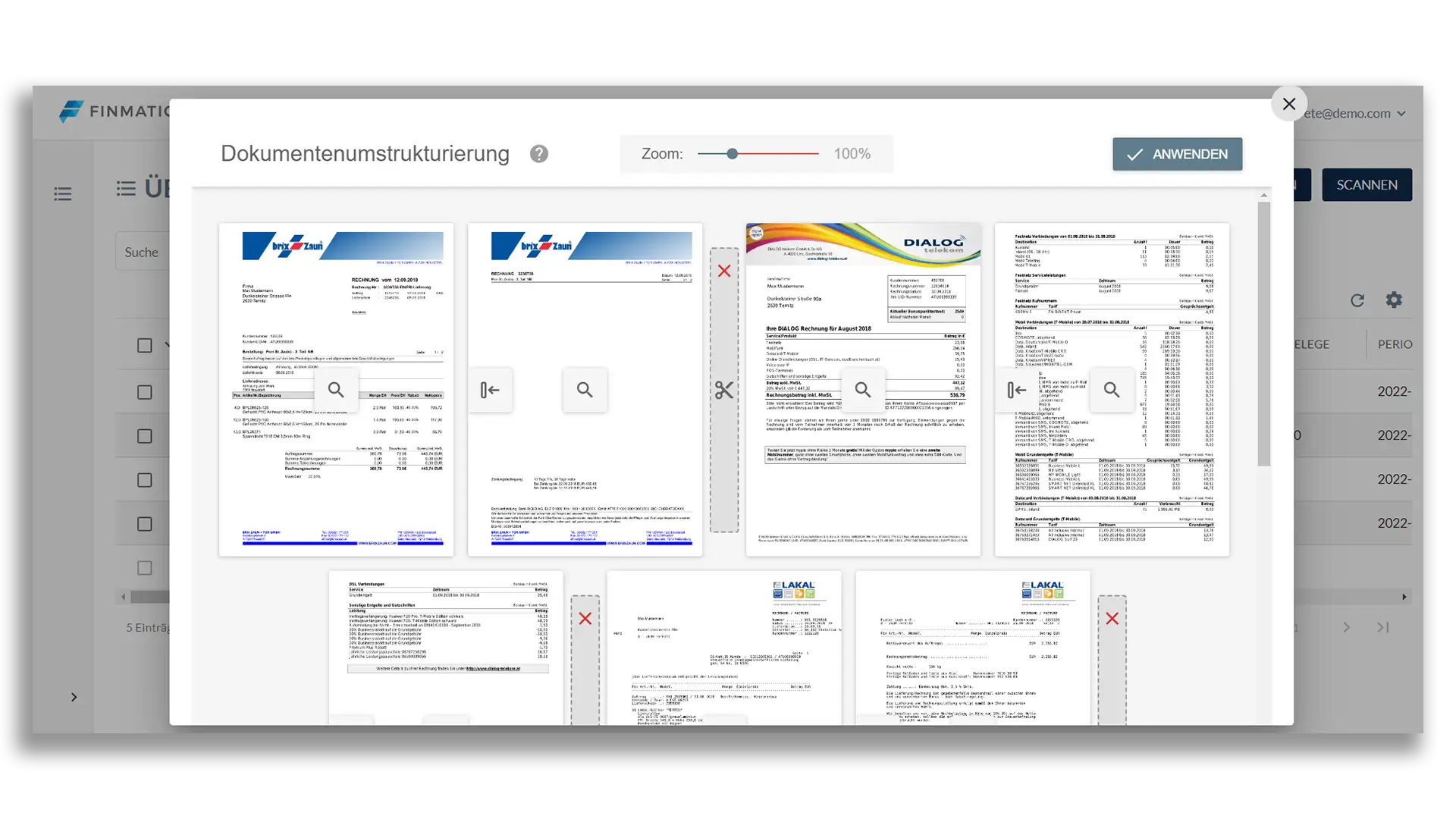Remove separator after DSL Verbindungen page
The height and width of the screenshot is (819, 1456).
(x=585, y=619)
